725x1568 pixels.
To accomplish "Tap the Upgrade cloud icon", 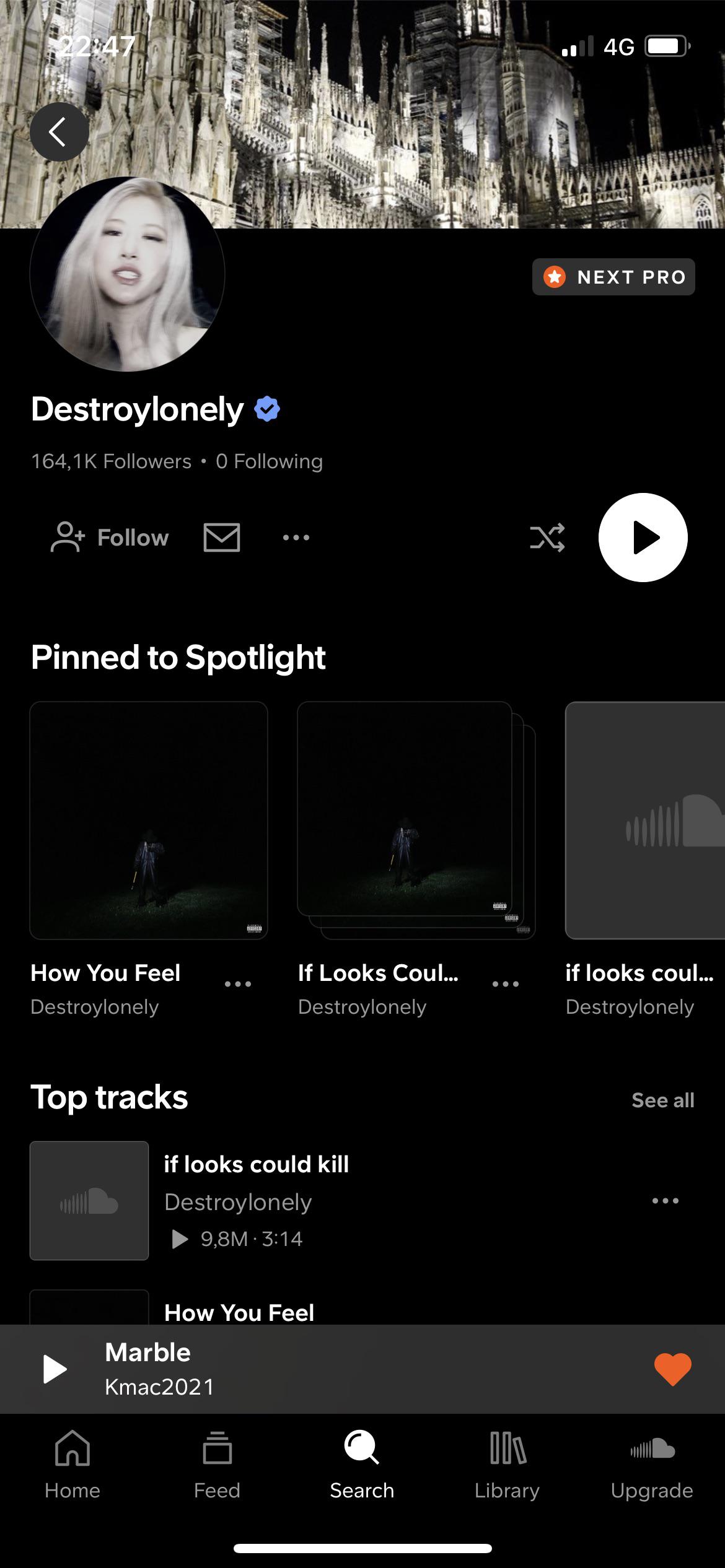I will [652, 1464].
